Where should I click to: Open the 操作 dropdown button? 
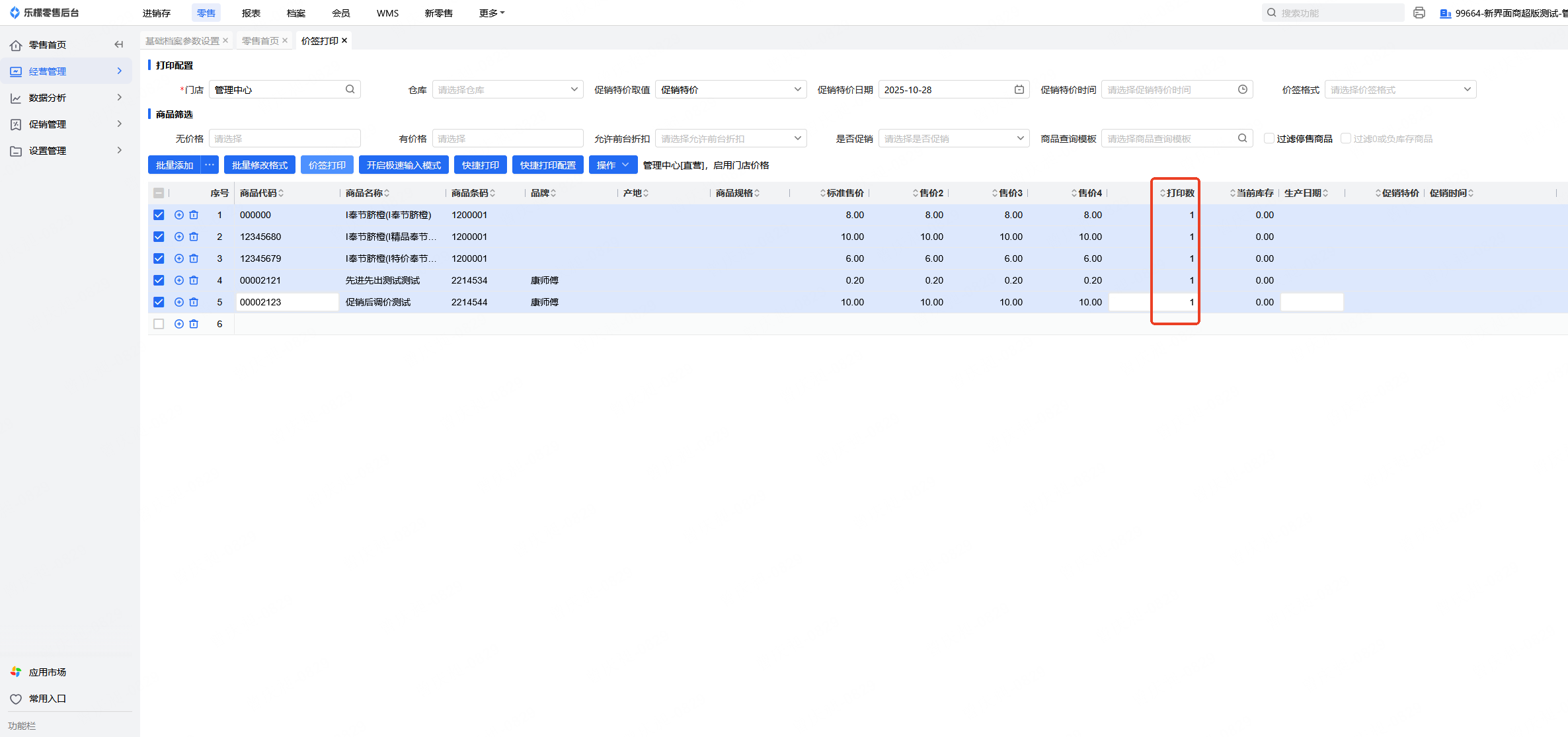tap(612, 165)
